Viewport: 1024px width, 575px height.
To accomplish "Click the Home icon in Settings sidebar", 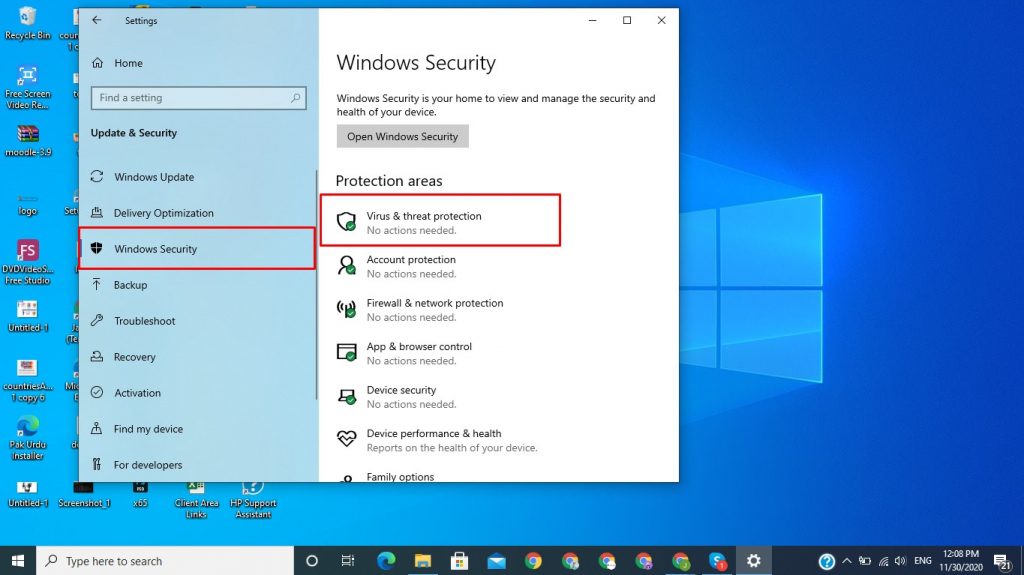I will (97, 63).
